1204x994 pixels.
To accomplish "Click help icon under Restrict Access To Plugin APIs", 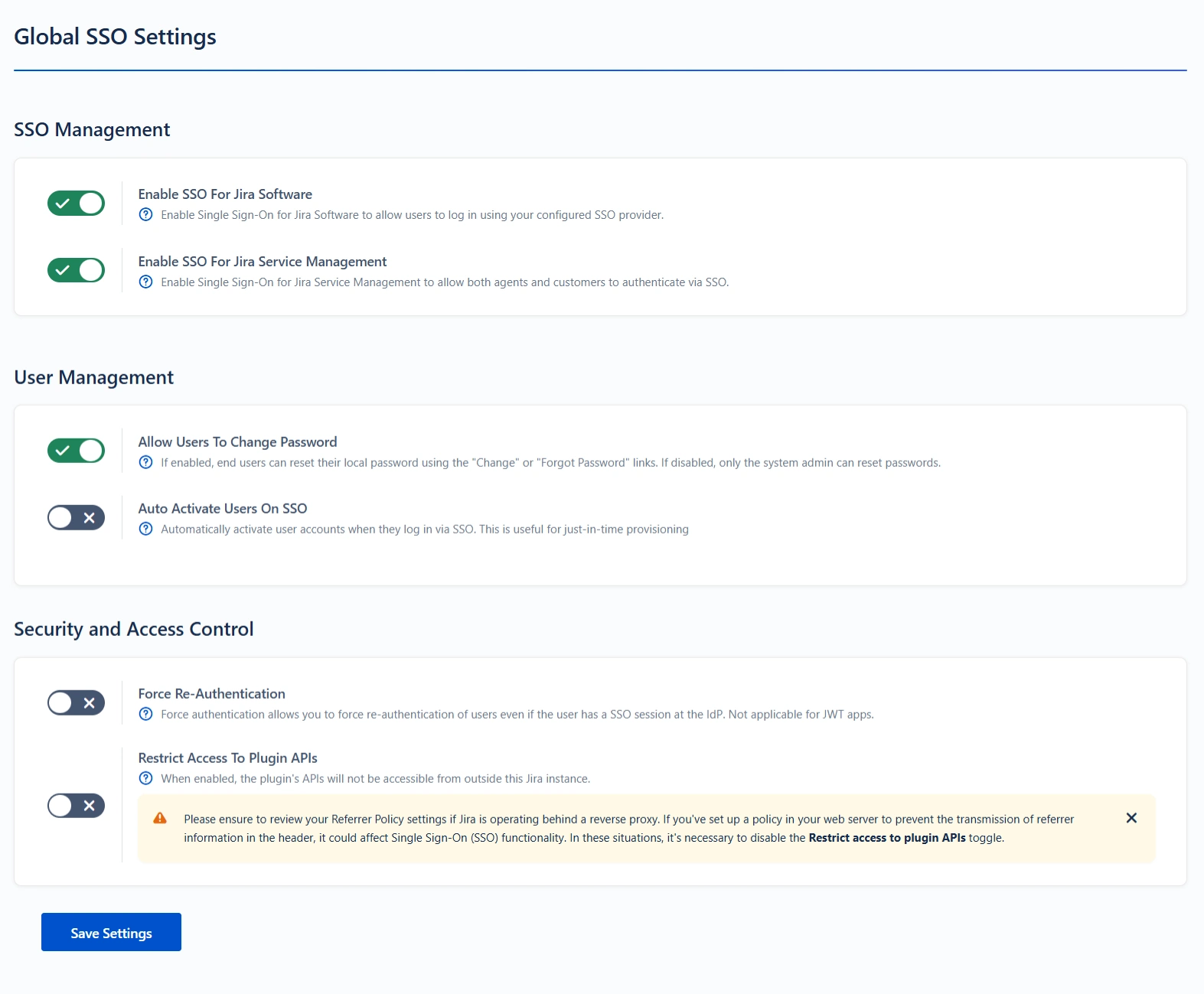I will (145, 779).
